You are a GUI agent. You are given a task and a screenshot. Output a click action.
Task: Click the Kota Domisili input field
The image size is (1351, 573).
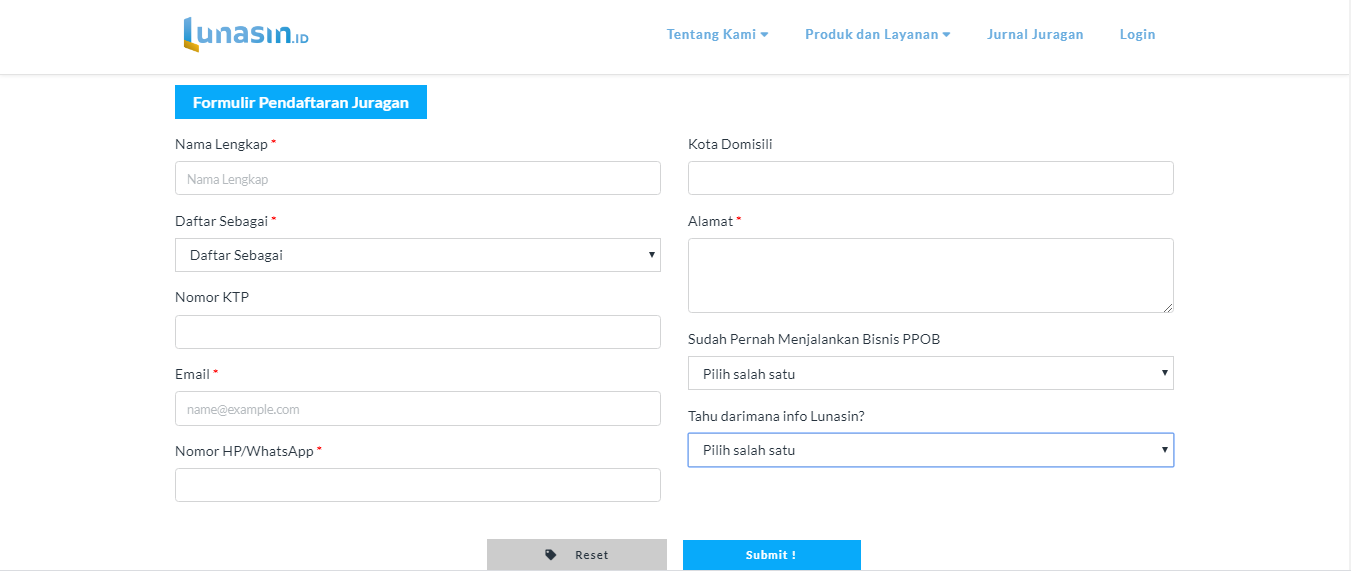point(931,178)
